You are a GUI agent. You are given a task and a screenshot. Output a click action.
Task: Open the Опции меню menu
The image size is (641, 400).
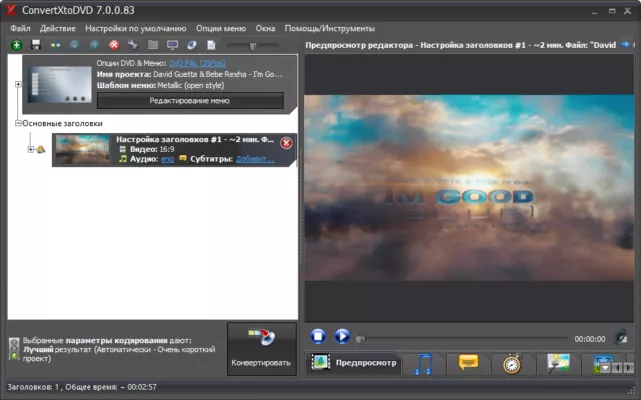221,29
